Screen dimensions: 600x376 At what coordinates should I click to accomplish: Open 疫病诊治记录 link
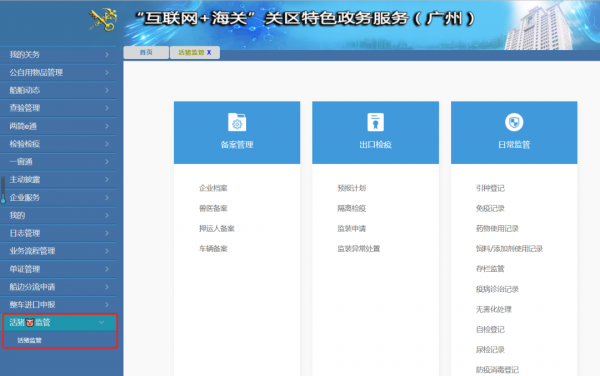coord(497,289)
